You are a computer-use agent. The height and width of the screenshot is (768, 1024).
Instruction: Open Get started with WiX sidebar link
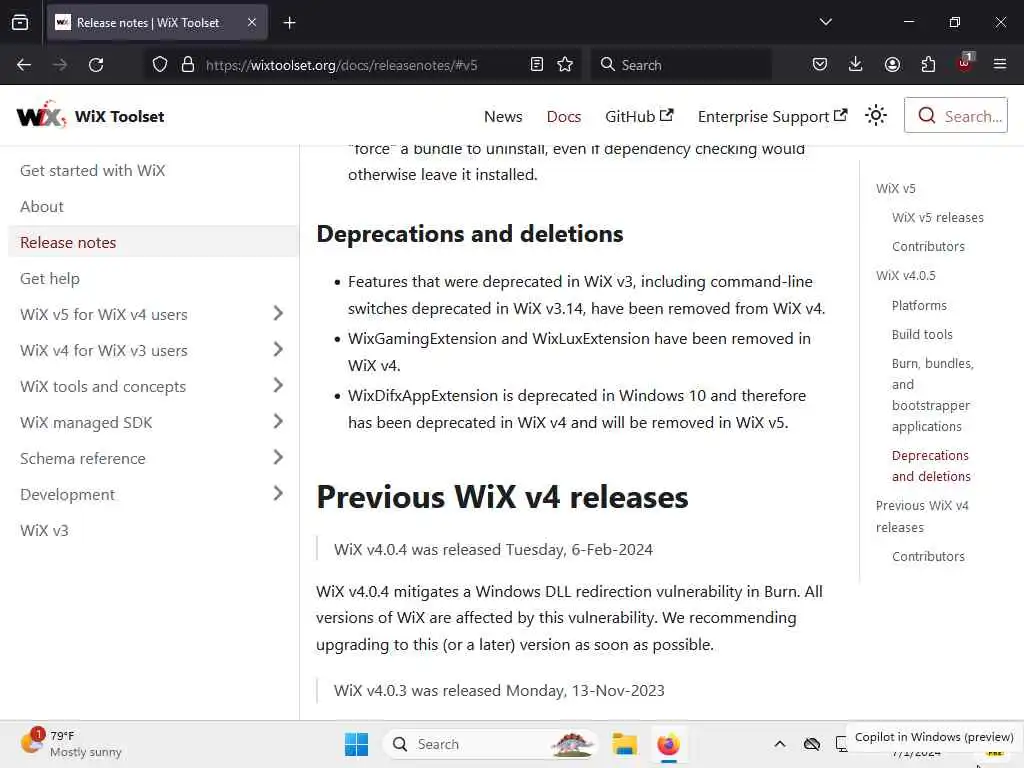tap(92, 170)
